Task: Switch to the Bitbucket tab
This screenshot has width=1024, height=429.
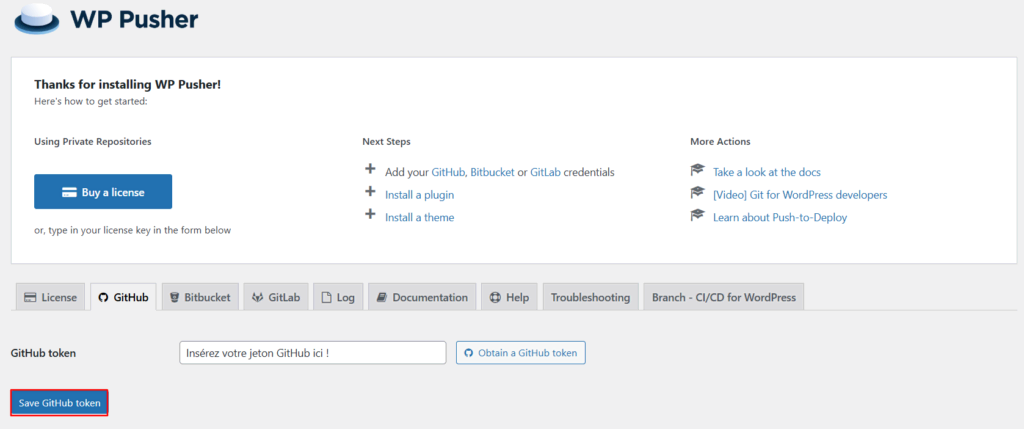Action: pos(200,297)
